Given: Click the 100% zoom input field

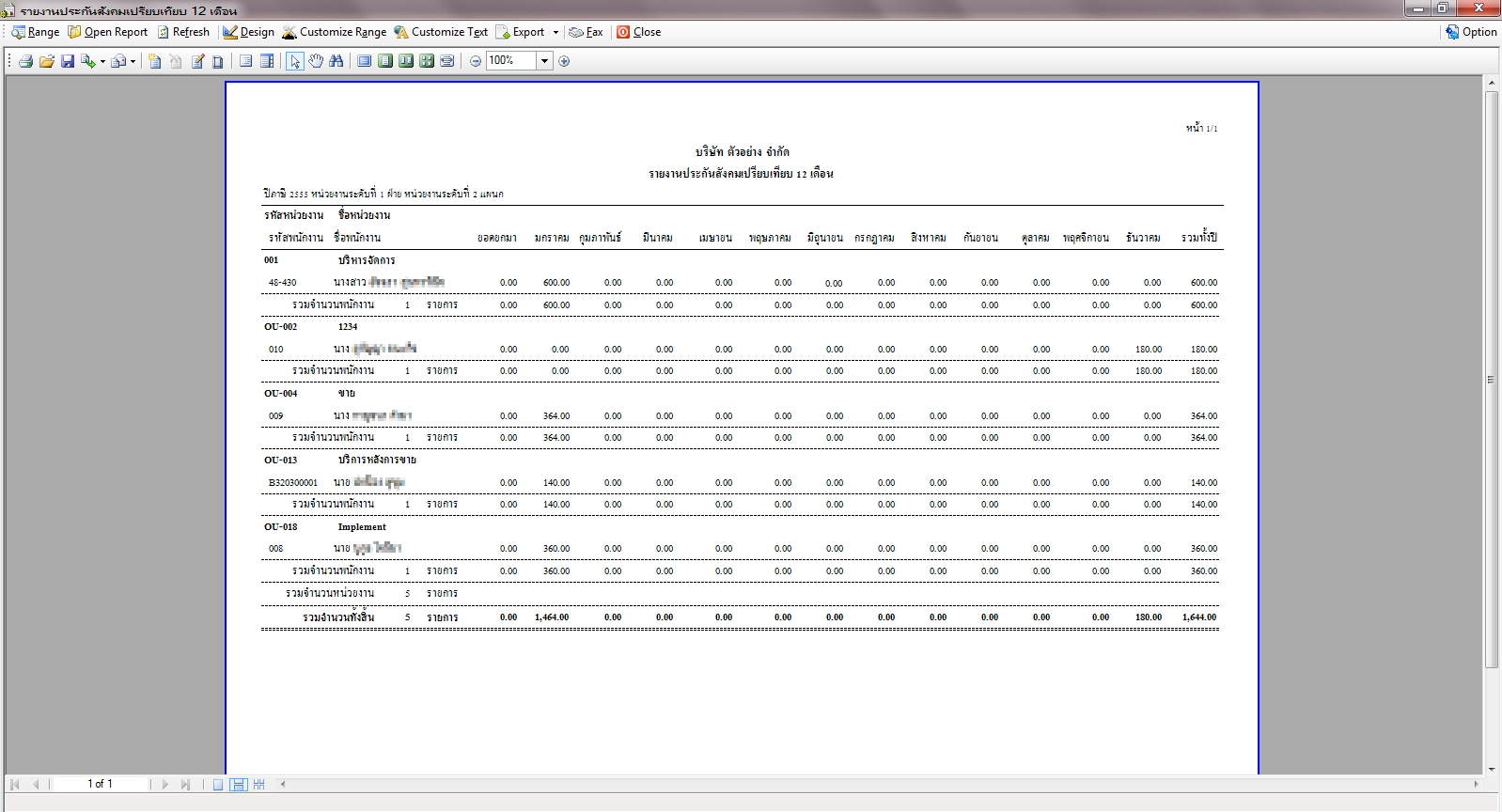Looking at the screenshot, I should pyautogui.click(x=511, y=61).
